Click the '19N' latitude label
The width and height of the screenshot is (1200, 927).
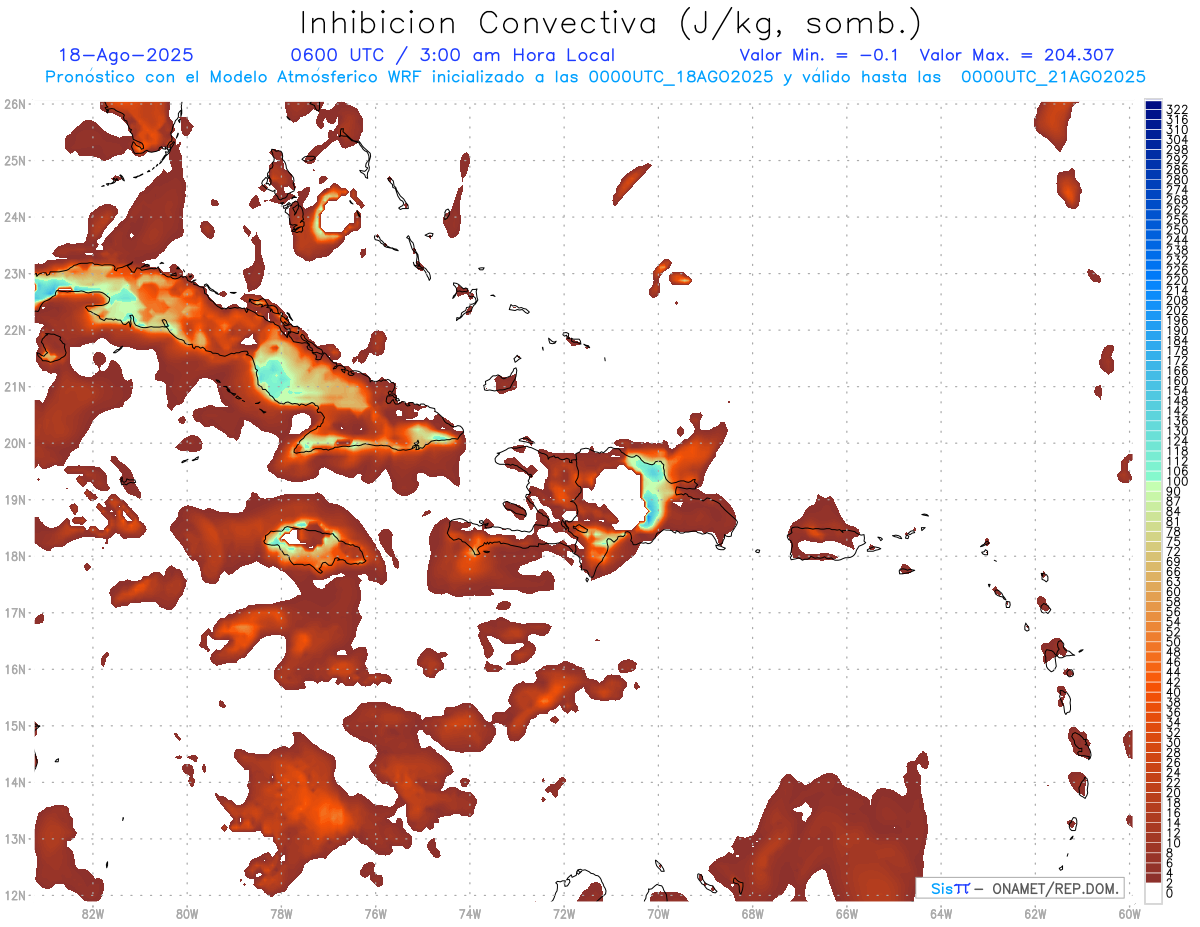[15, 499]
